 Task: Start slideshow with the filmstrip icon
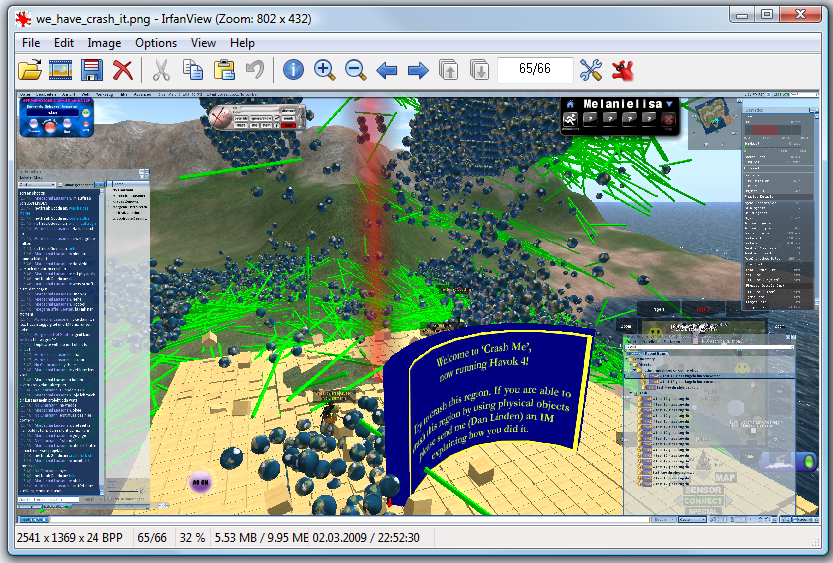pyautogui.click(x=61, y=70)
